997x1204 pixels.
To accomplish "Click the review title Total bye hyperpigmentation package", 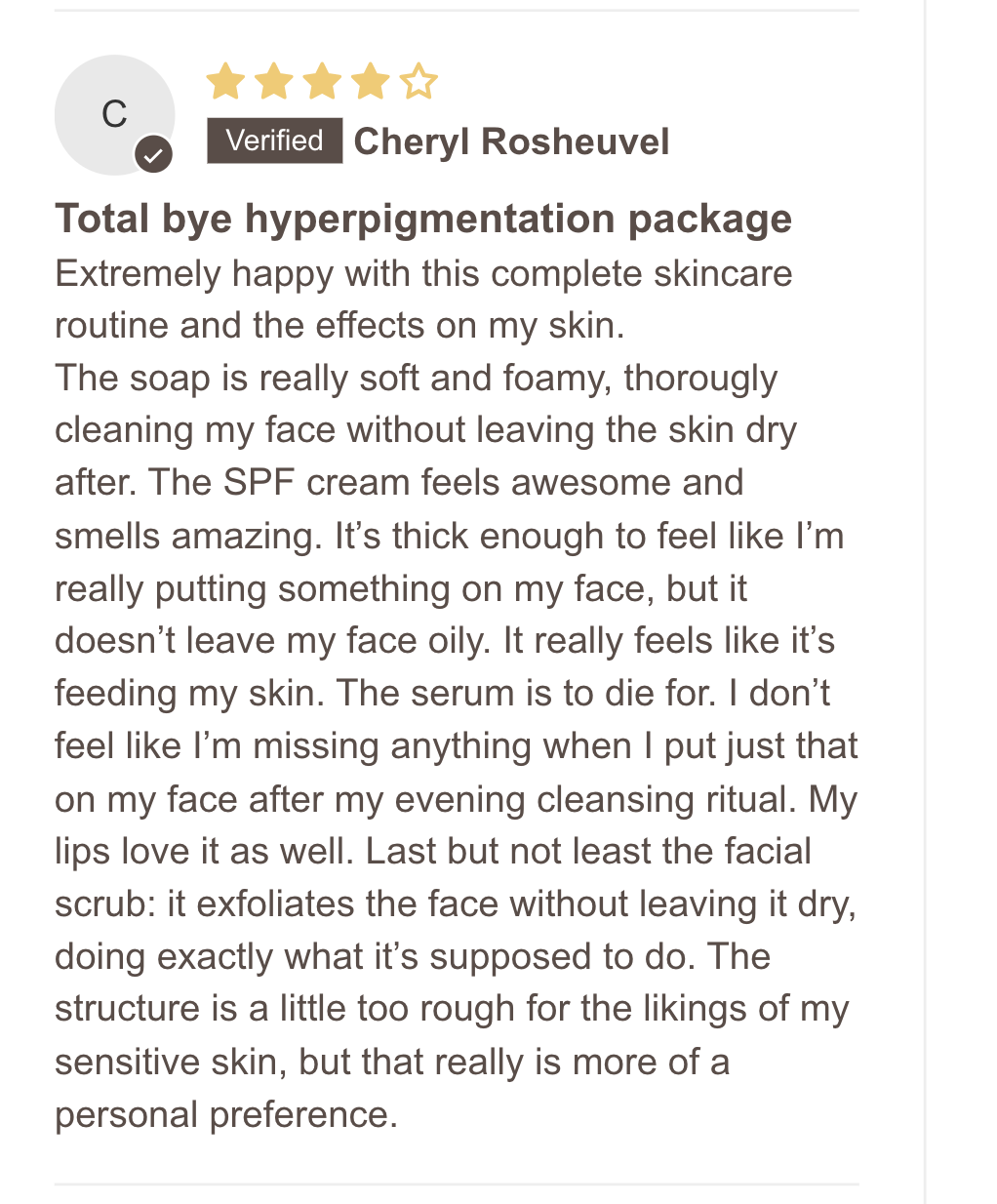I will (423, 219).
